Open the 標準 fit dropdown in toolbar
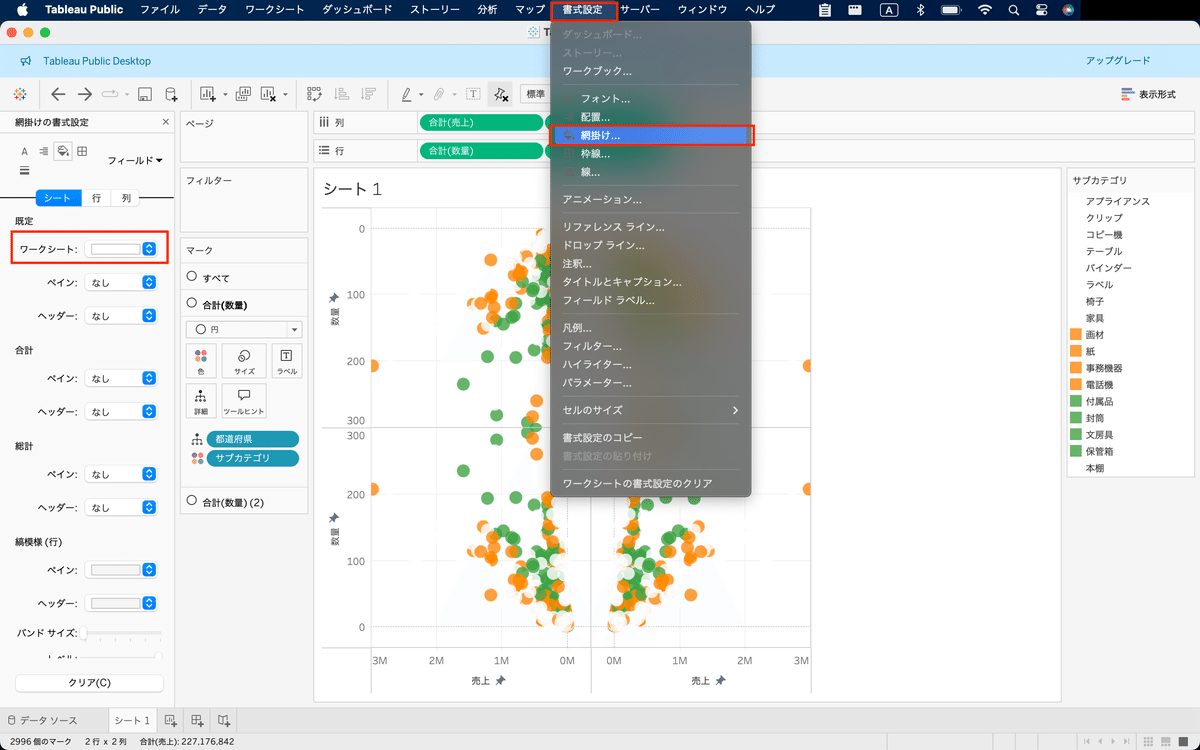The image size is (1200, 750). (x=537, y=94)
